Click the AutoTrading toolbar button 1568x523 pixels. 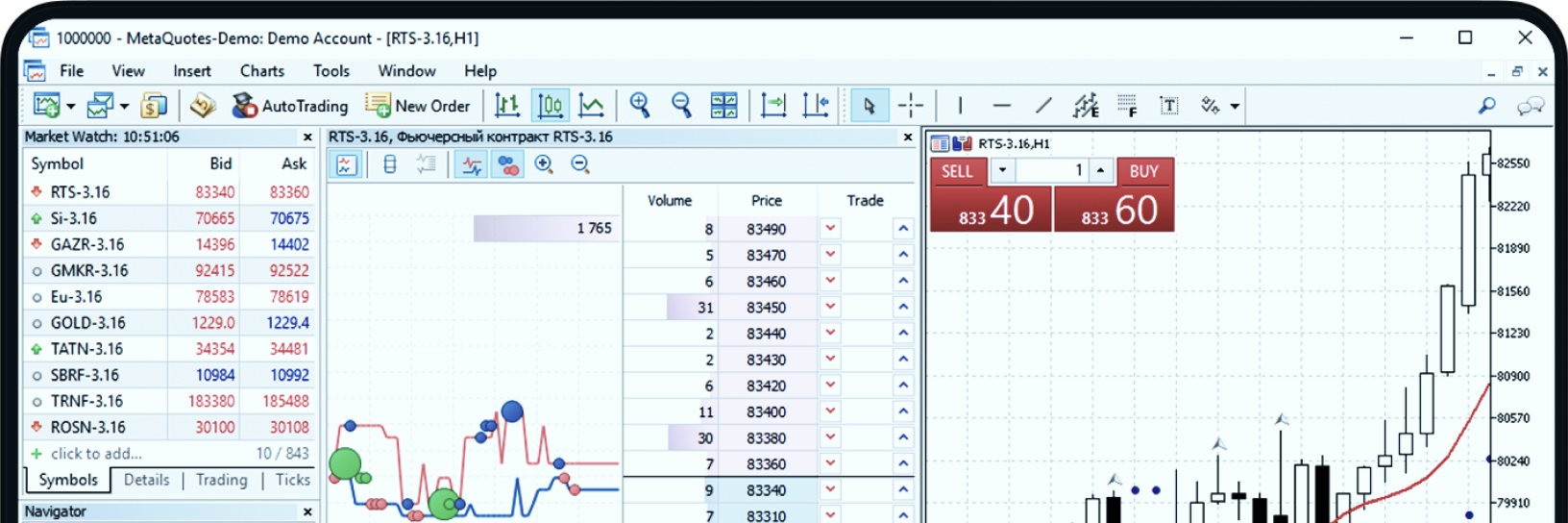pos(290,106)
